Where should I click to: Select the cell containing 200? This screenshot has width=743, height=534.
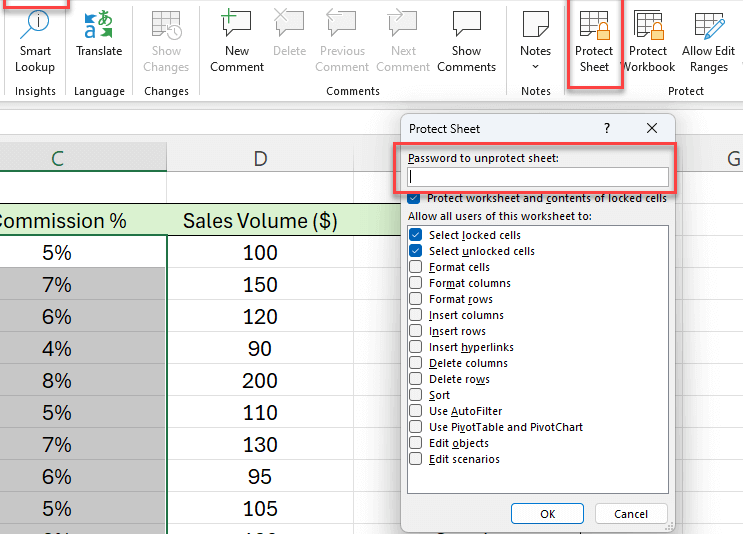[x=260, y=380]
